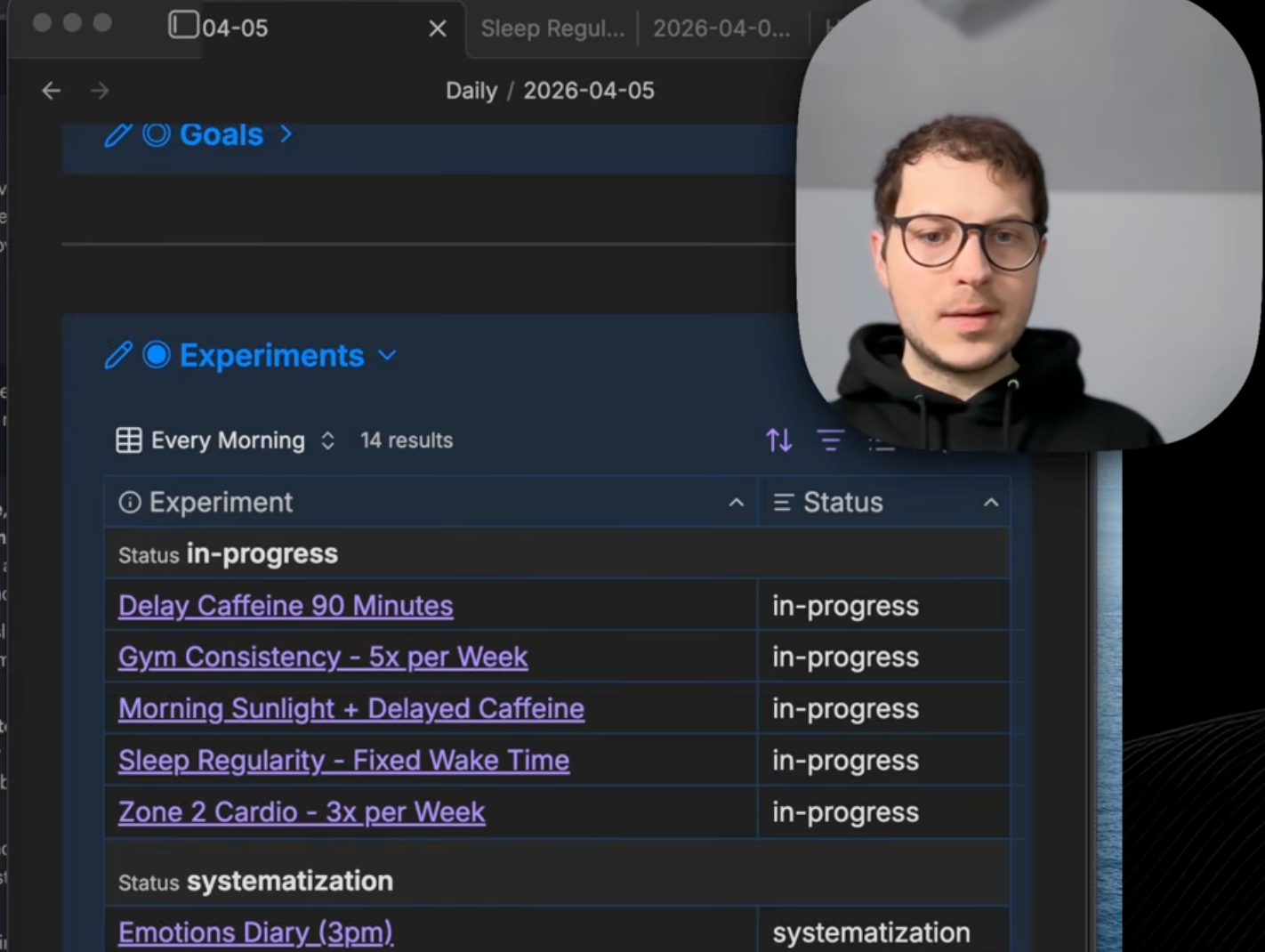Open the Emotions Diary (3pm) note
This screenshot has height=952, width=1265.
254,932
